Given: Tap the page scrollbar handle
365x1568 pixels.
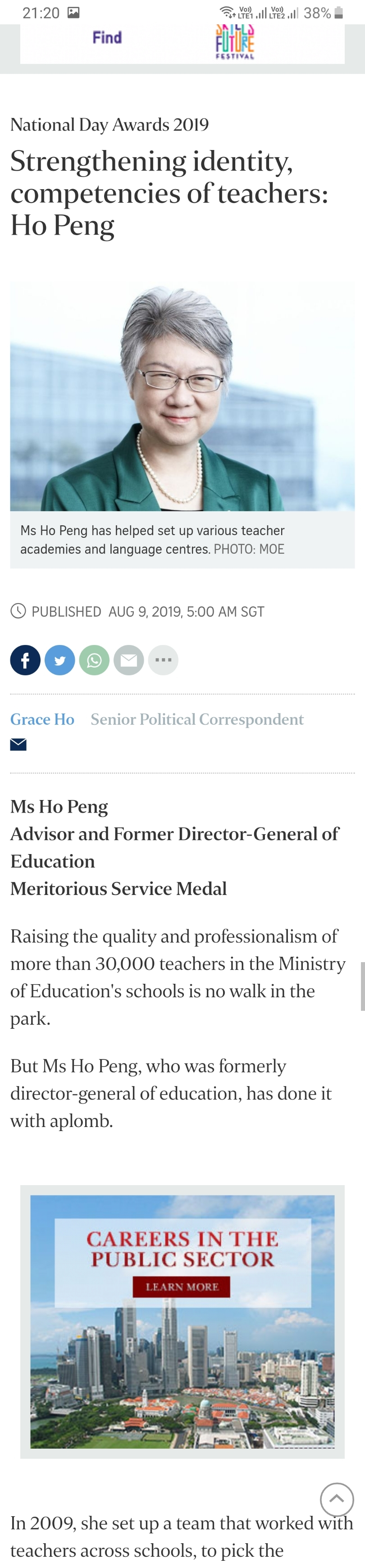Looking at the screenshot, I should tap(363, 986).
